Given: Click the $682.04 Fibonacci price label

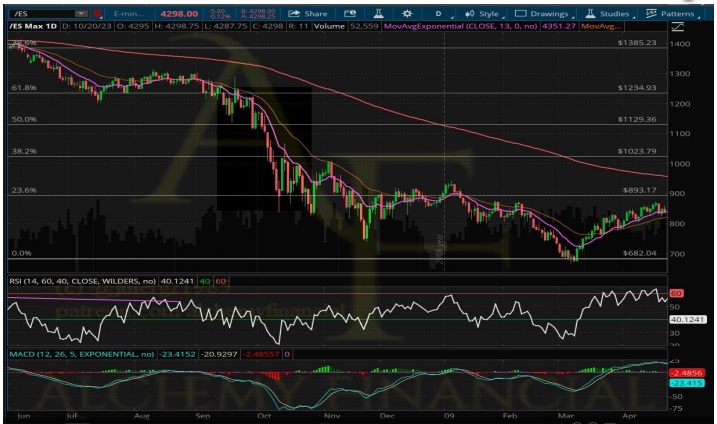Looking at the screenshot, I should pos(640,253).
